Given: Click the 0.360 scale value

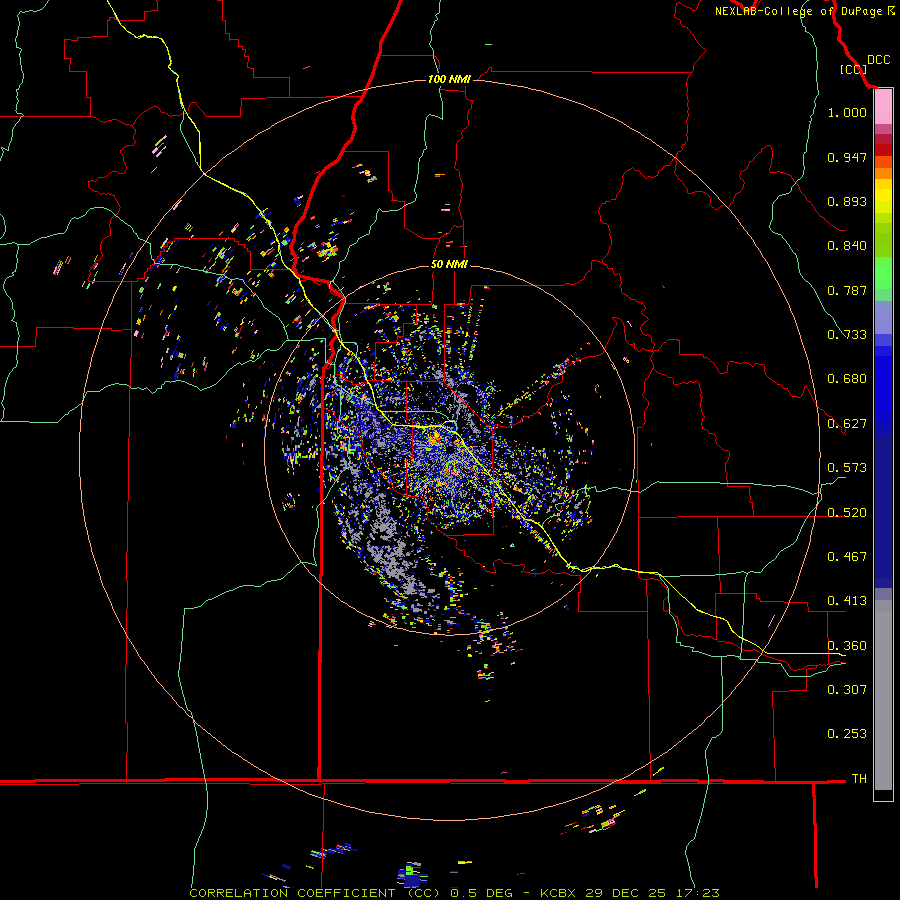Looking at the screenshot, I should click(847, 646).
